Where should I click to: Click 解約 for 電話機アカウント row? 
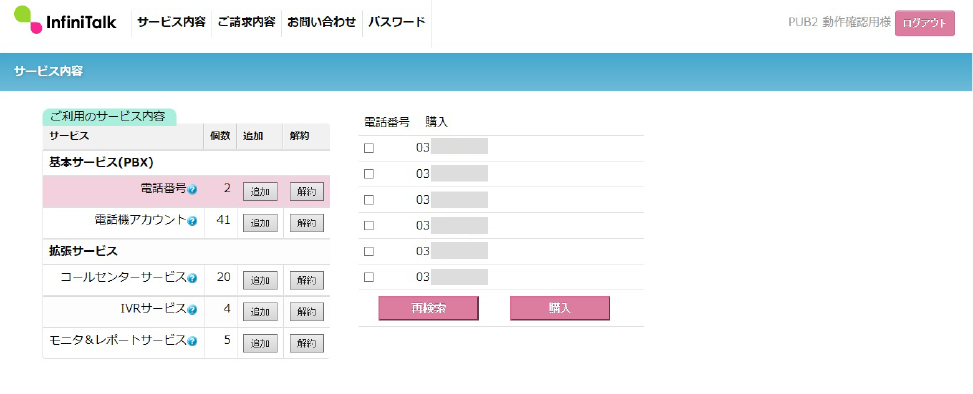point(307,223)
